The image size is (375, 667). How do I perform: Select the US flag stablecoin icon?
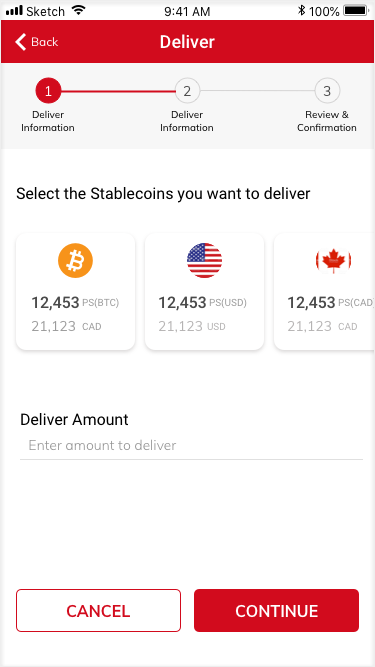205,260
